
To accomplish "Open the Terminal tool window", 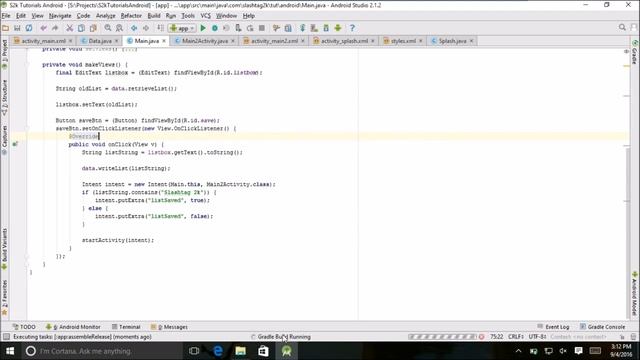I will pos(126,327).
